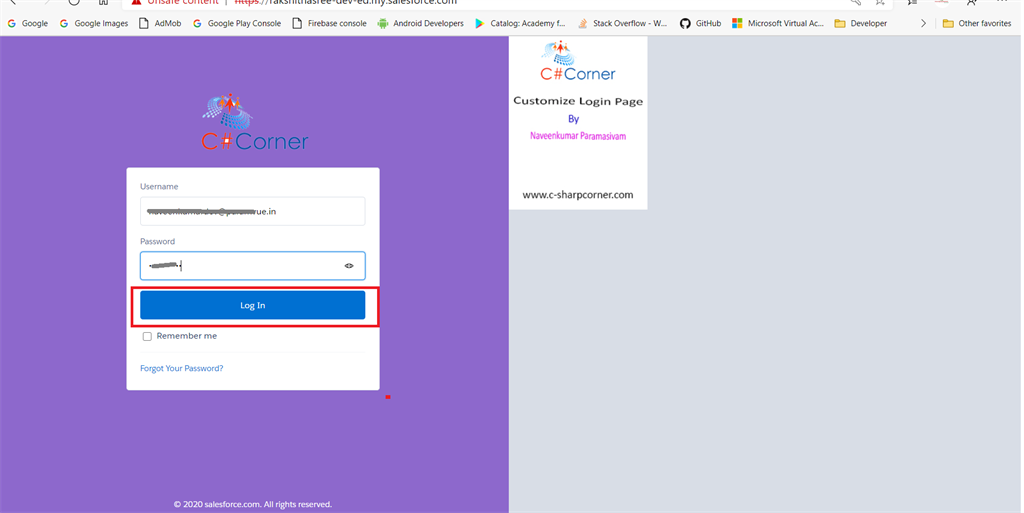Focus the Username input field

253,211
